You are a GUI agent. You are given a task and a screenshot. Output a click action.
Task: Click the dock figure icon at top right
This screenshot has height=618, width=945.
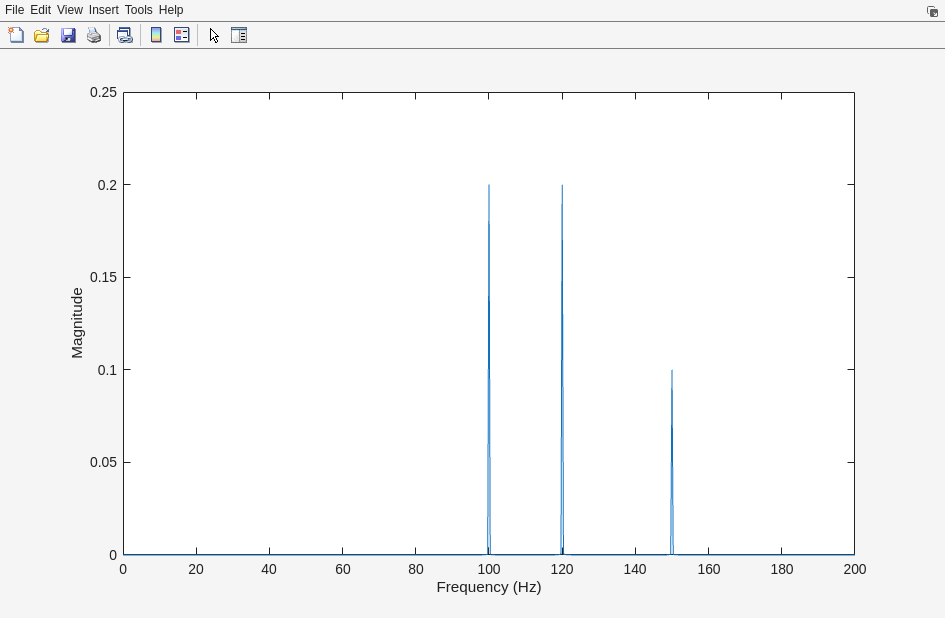[x=932, y=11]
